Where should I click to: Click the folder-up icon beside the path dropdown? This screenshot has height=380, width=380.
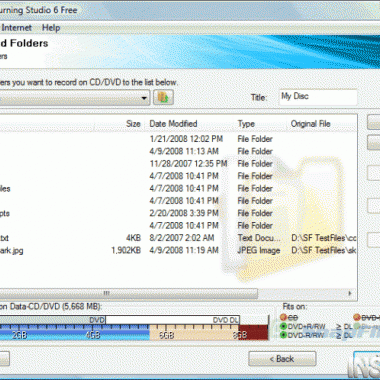(x=163, y=97)
